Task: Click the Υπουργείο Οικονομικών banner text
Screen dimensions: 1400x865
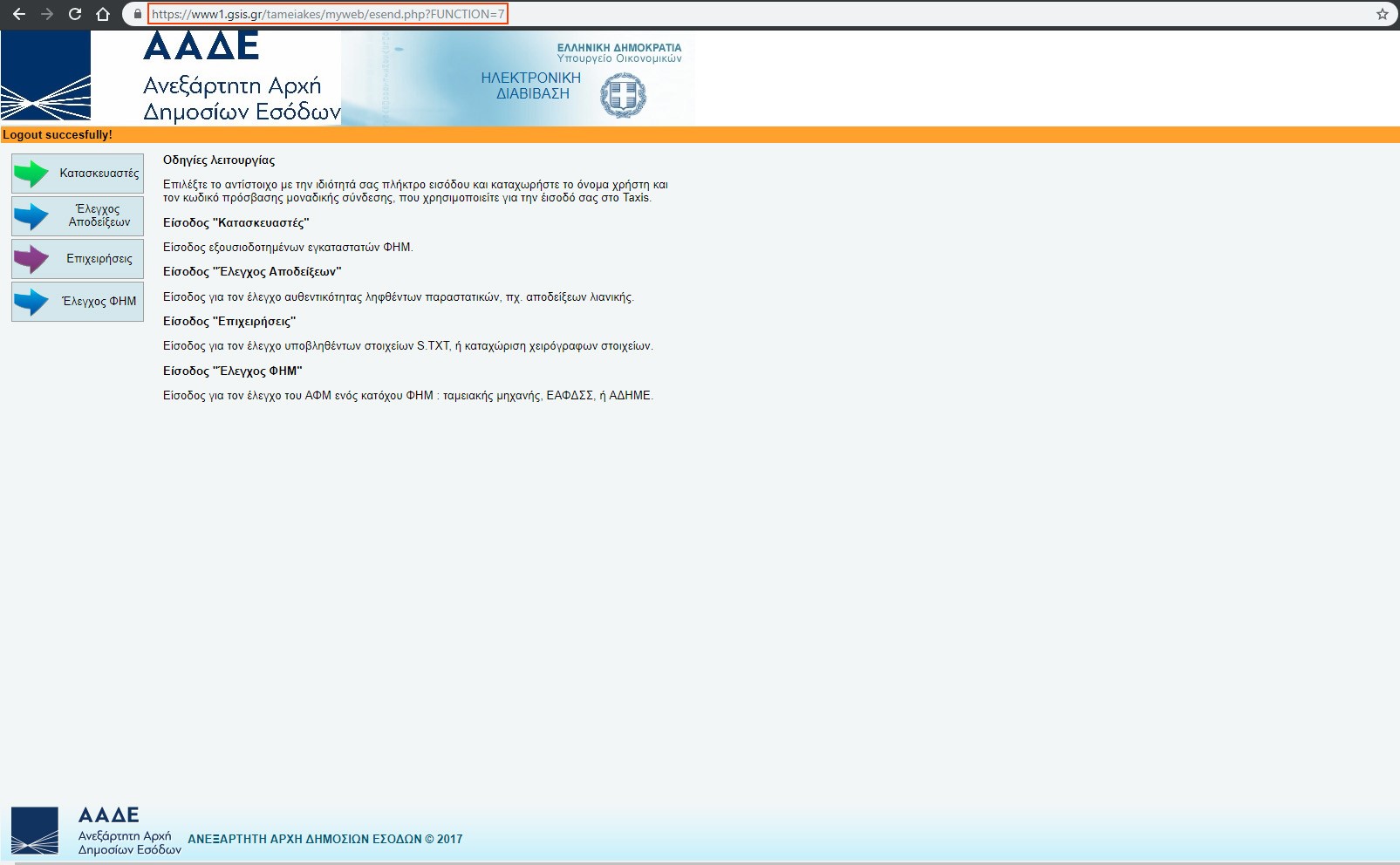Action: (x=619, y=58)
